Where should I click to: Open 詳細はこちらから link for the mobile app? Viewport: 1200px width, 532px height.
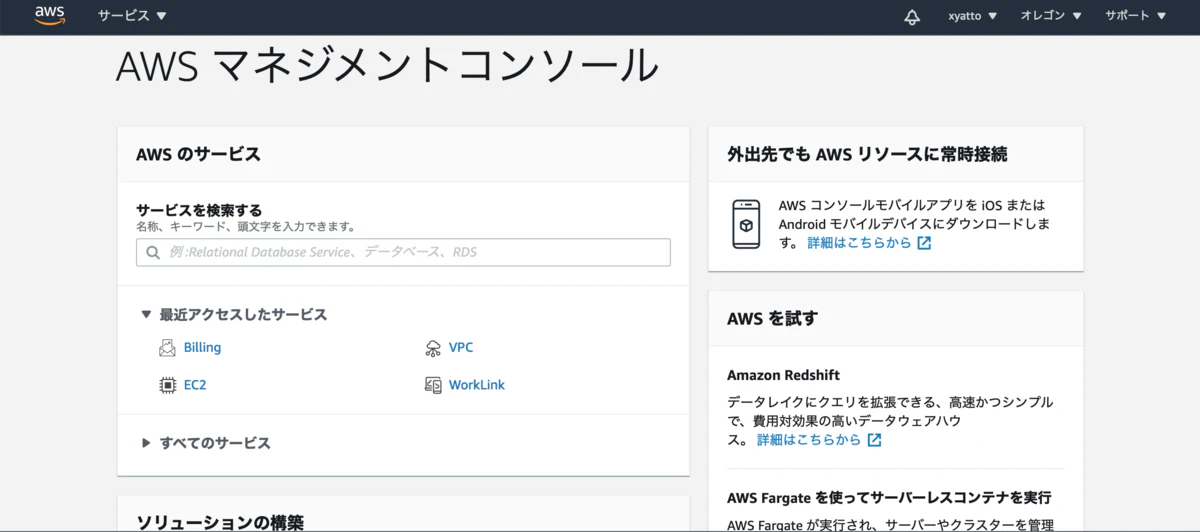click(859, 243)
